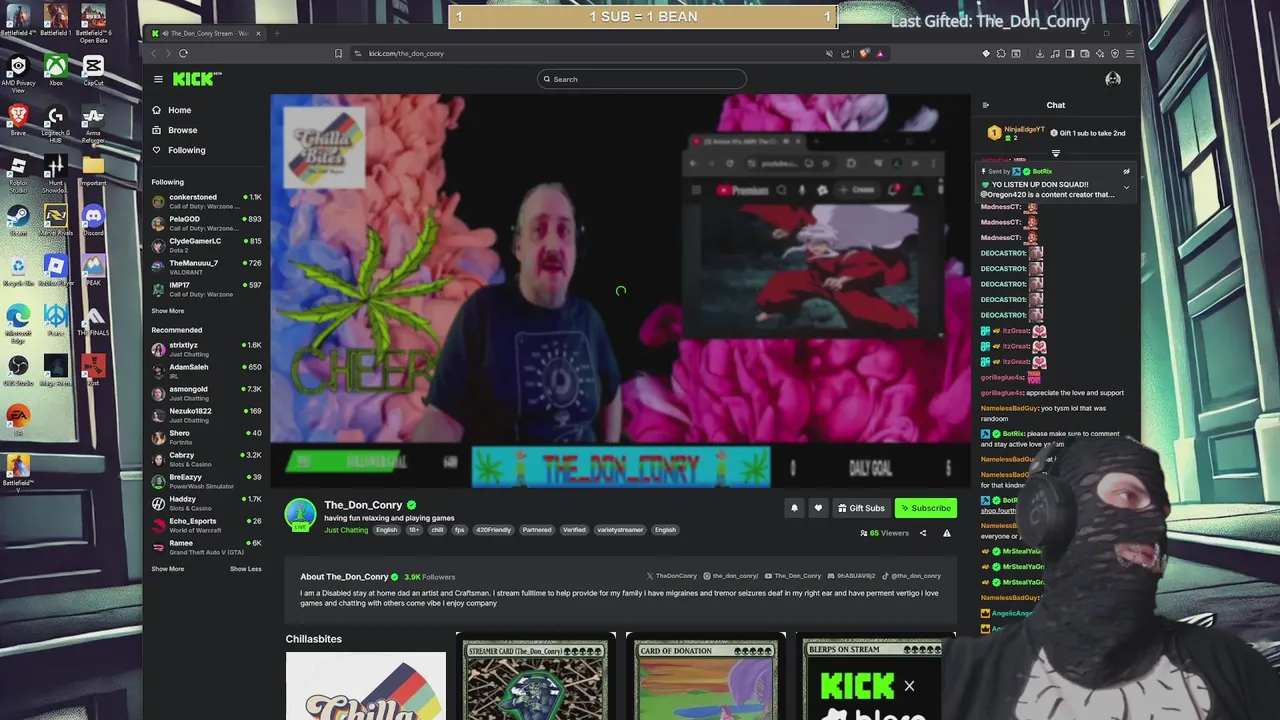The image size is (1280, 720).
Task: Open Browse in Kick sidebar
Action: (x=175, y=130)
